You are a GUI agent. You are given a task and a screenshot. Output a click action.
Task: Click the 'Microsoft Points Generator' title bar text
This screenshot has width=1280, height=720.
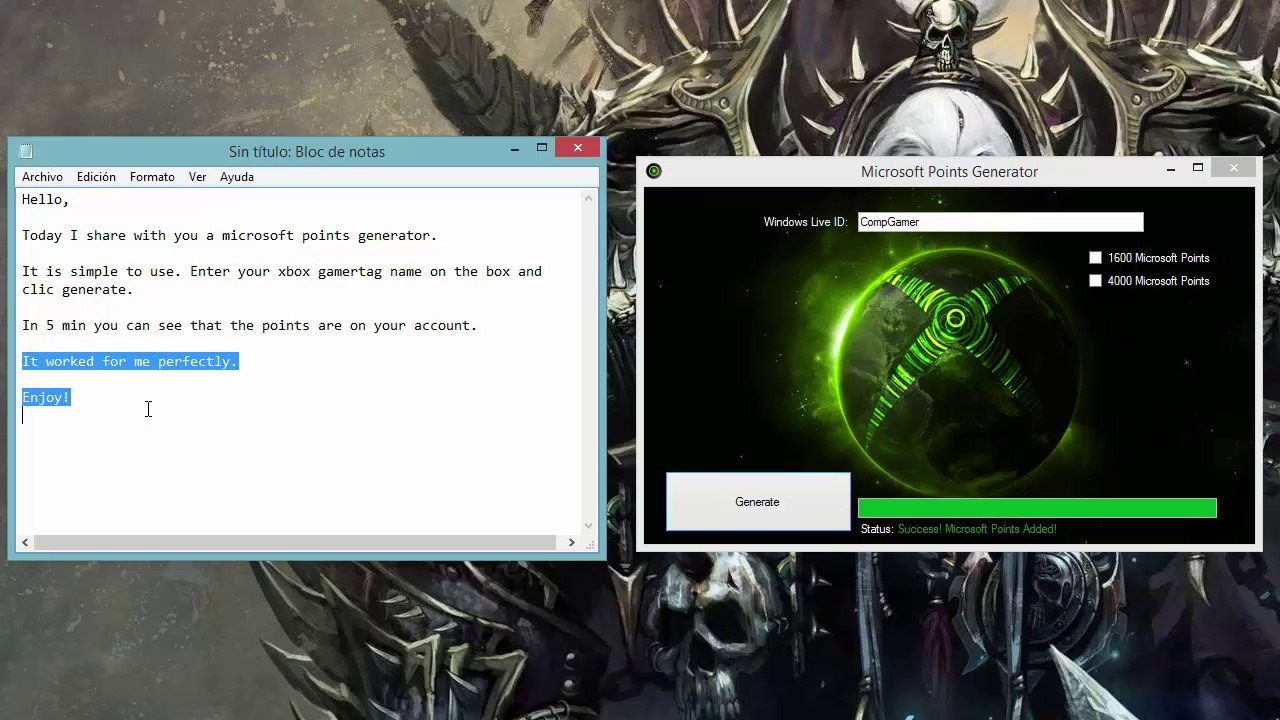tap(949, 172)
